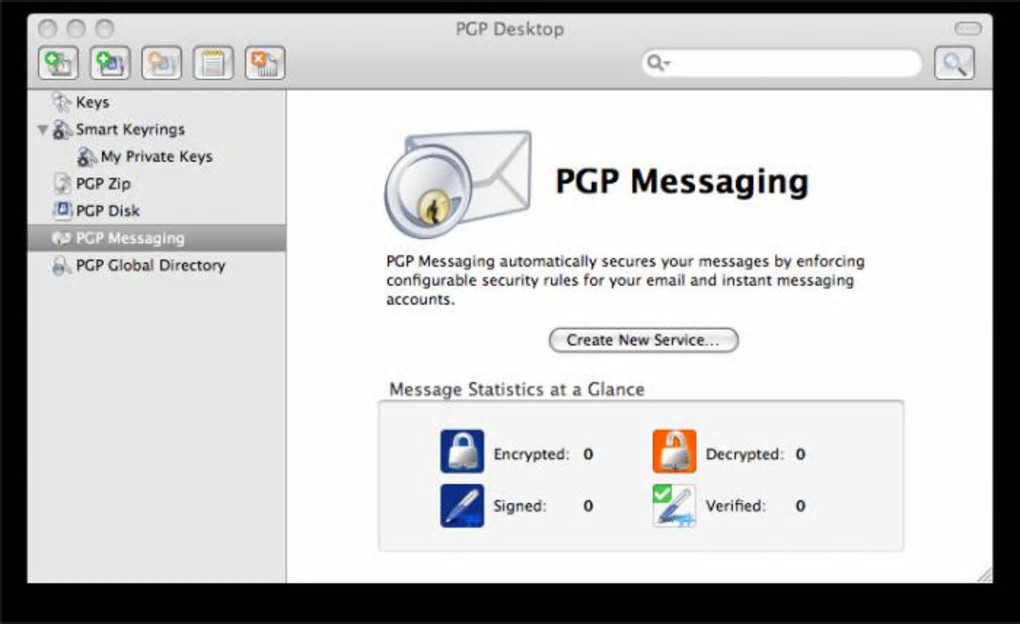Select PGP Zip in the sidebar

click(156, 184)
